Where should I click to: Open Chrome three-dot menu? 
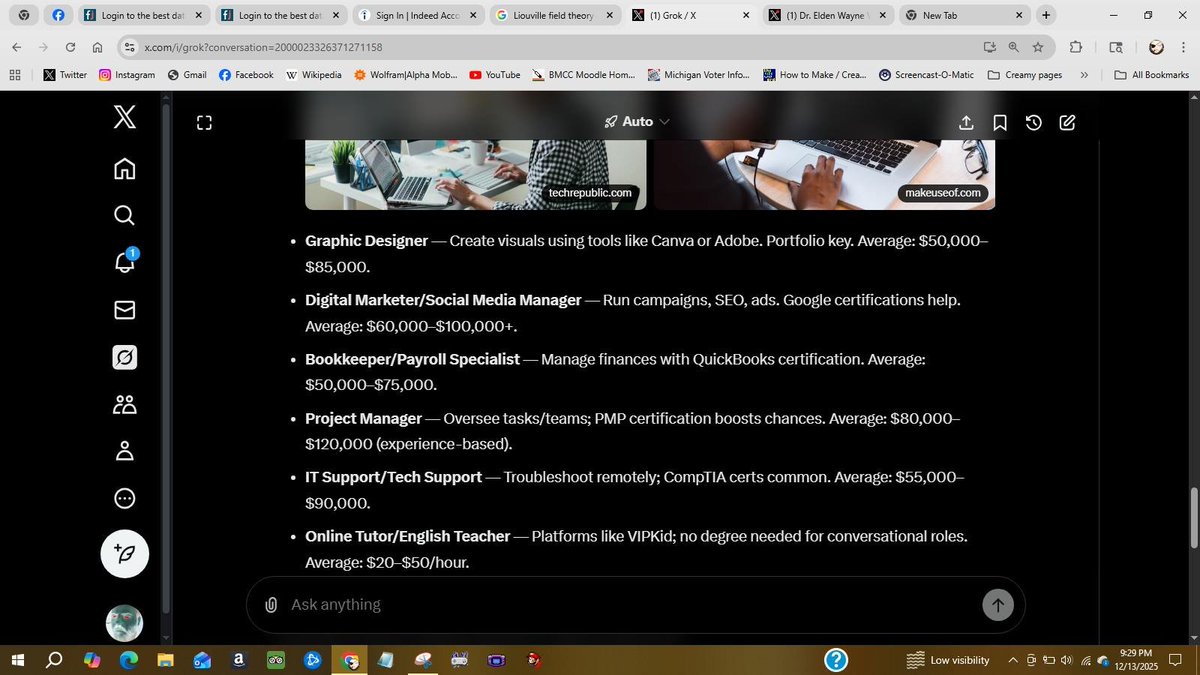click(x=1183, y=47)
